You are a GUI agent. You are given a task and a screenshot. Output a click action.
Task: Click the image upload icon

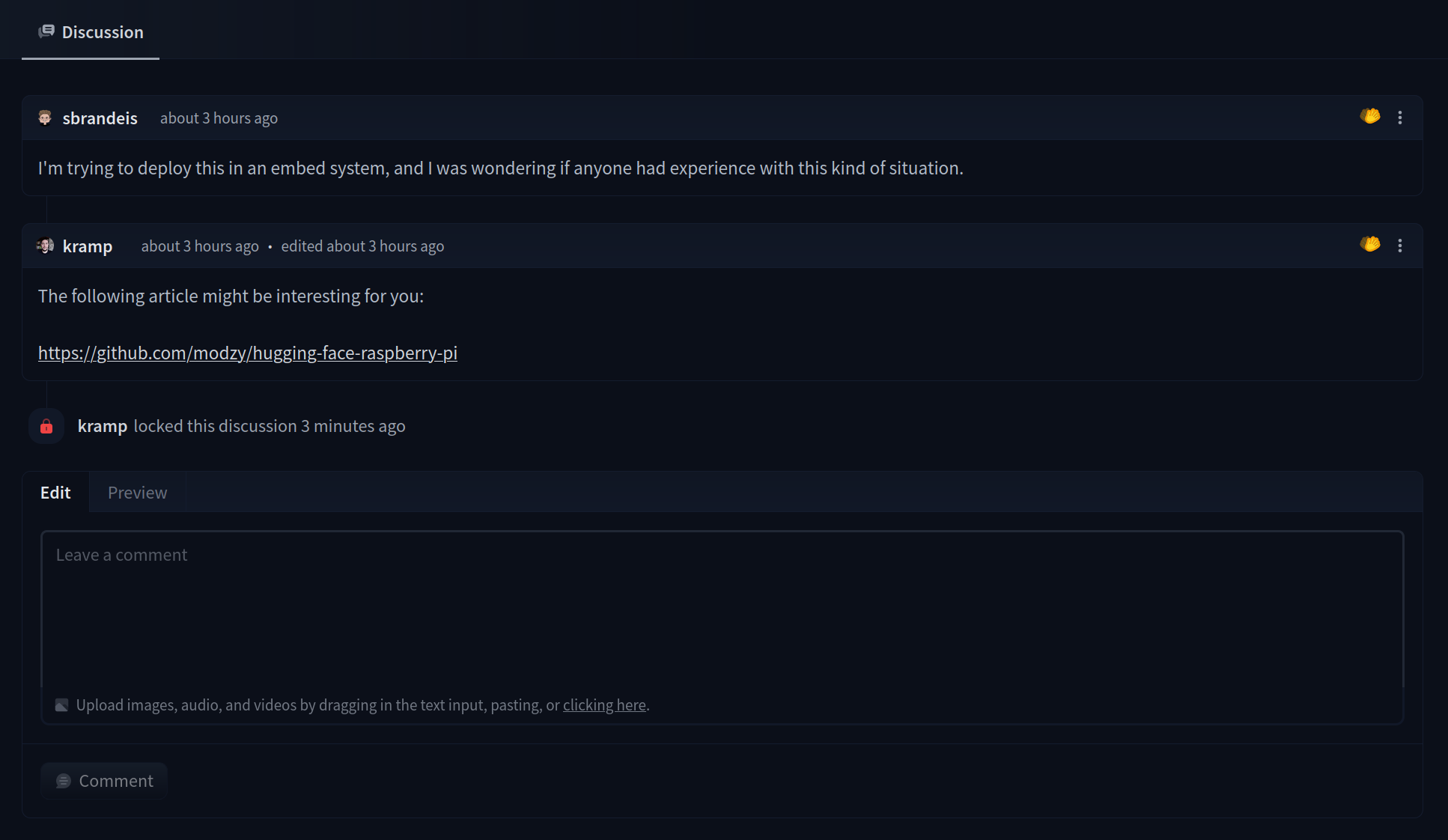(x=62, y=705)
